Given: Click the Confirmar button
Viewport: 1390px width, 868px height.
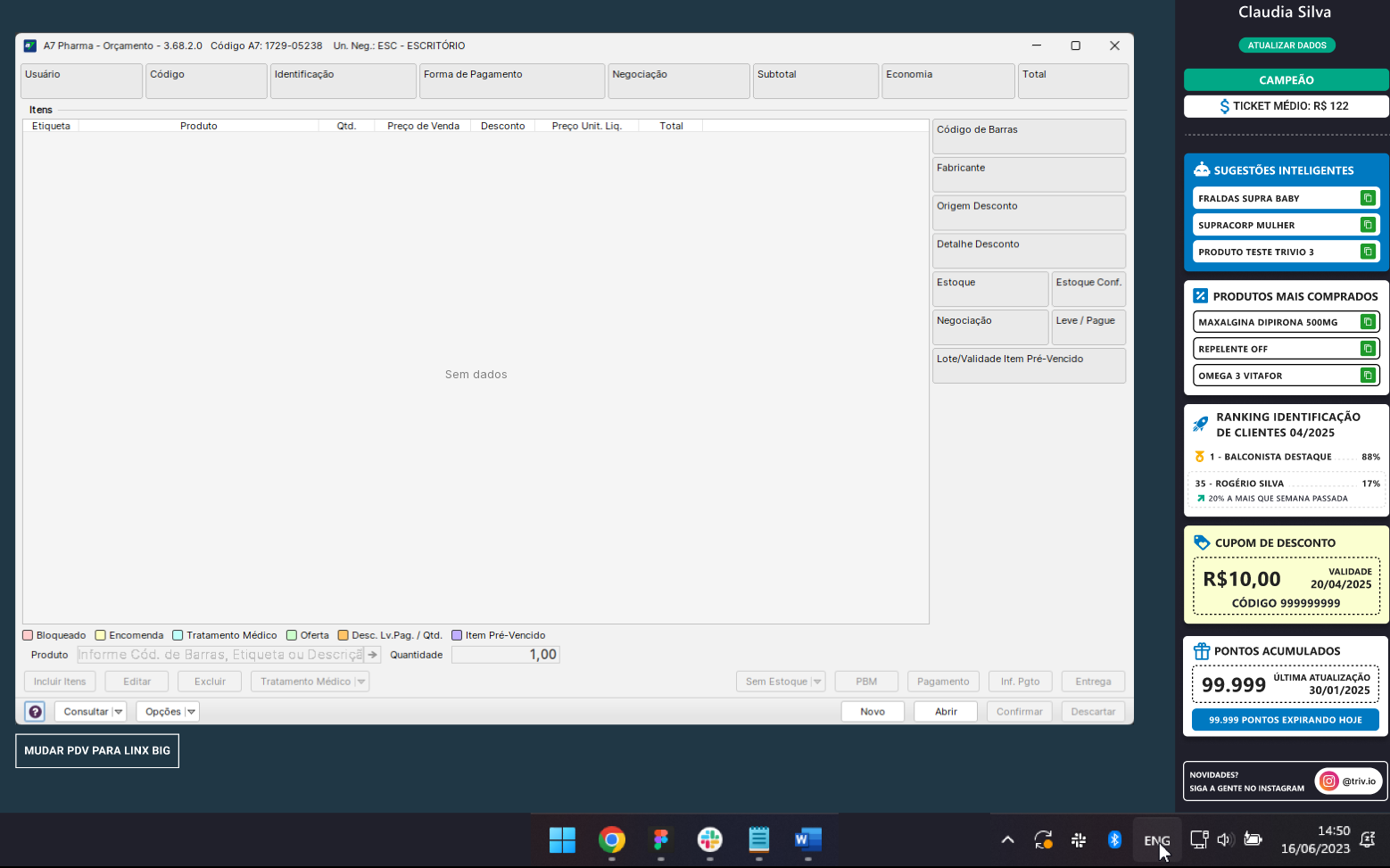Looking at the screenshot, I should click(x=1020, y=712).
